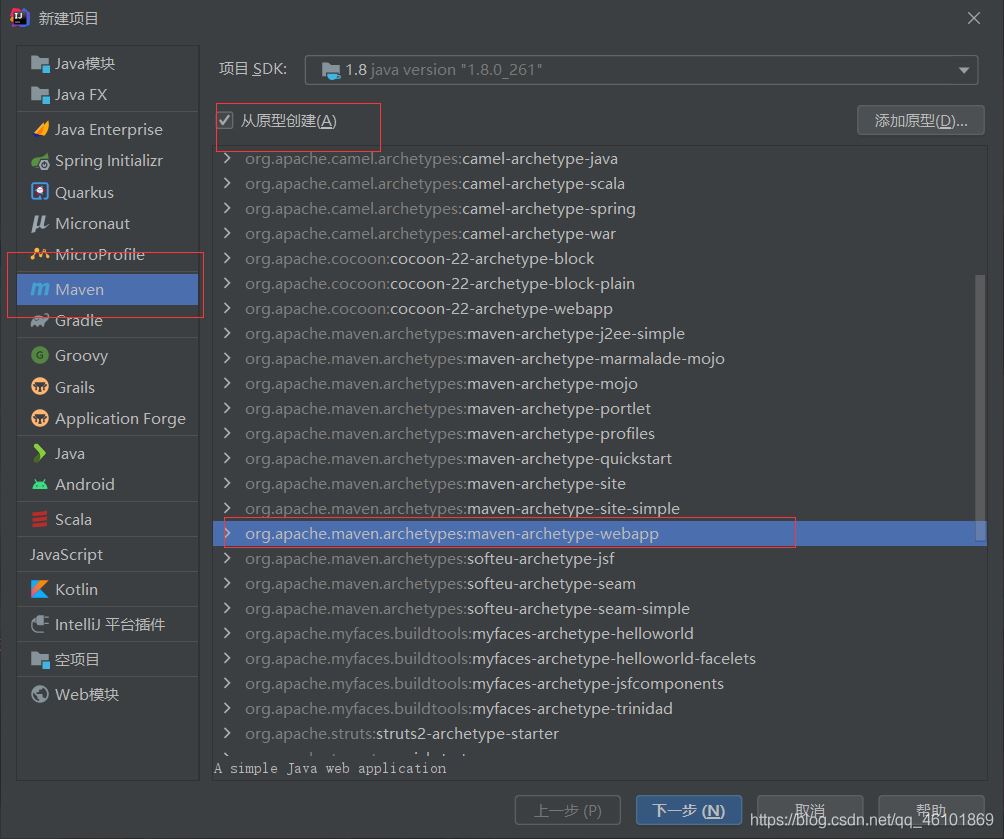Expand maven-archetype-webapp node
The height and width of the screenshot is (839, 1004).
[227, 533]
